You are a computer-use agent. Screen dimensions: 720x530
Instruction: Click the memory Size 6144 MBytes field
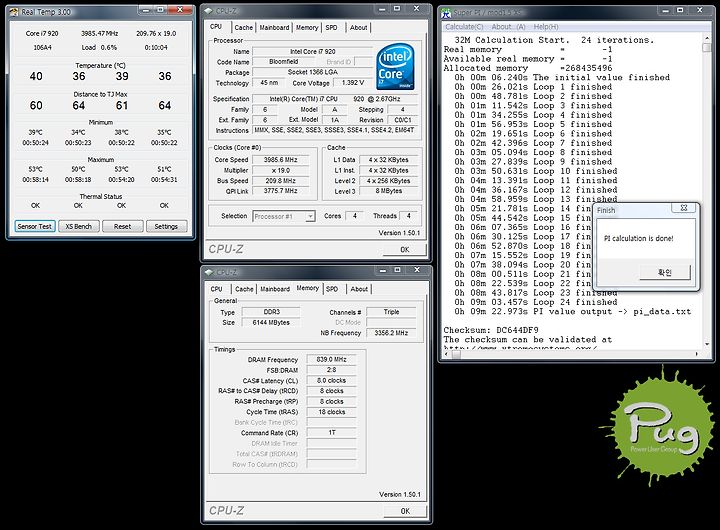(x=271, y=322)
